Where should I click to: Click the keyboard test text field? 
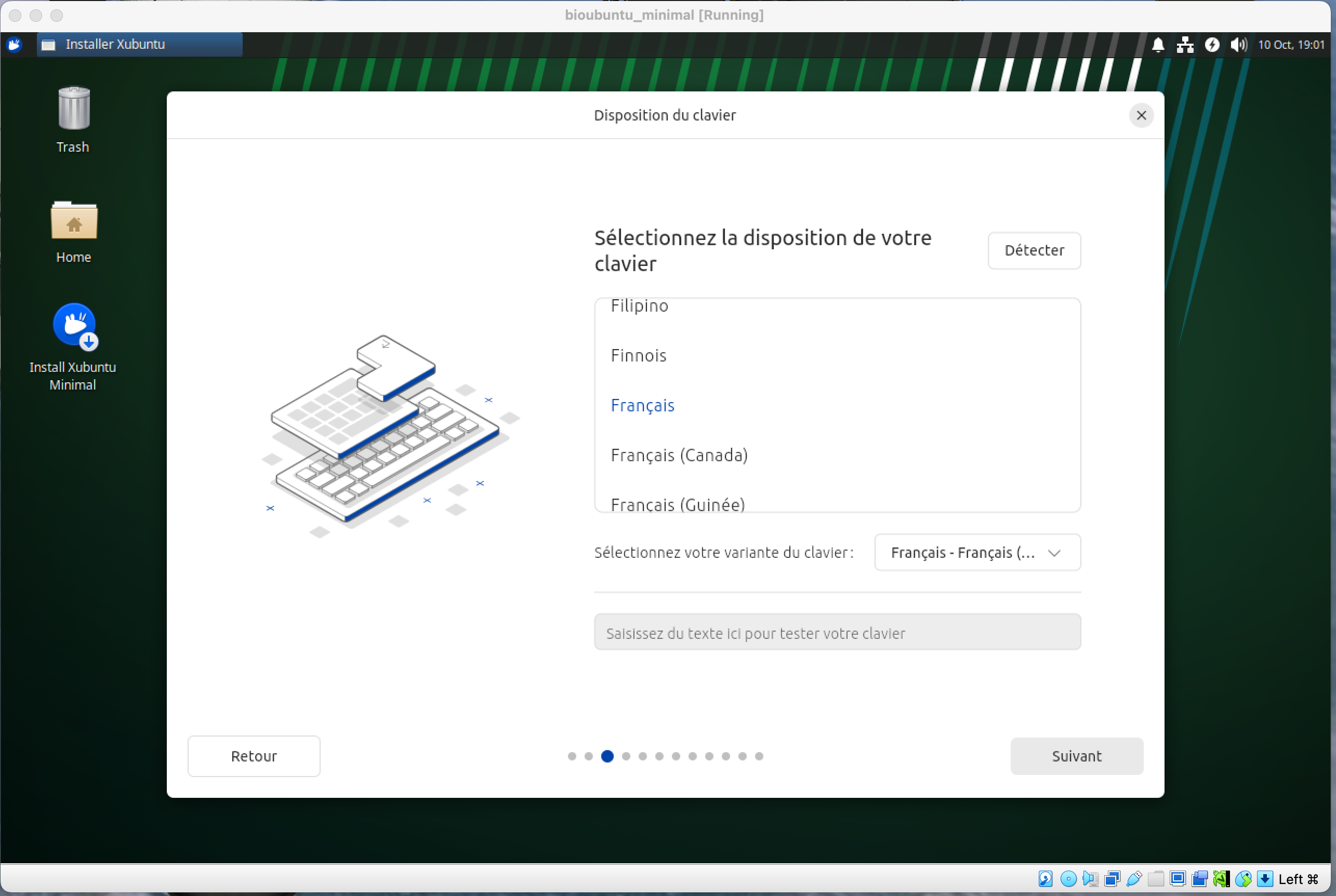tap(837, 633)
